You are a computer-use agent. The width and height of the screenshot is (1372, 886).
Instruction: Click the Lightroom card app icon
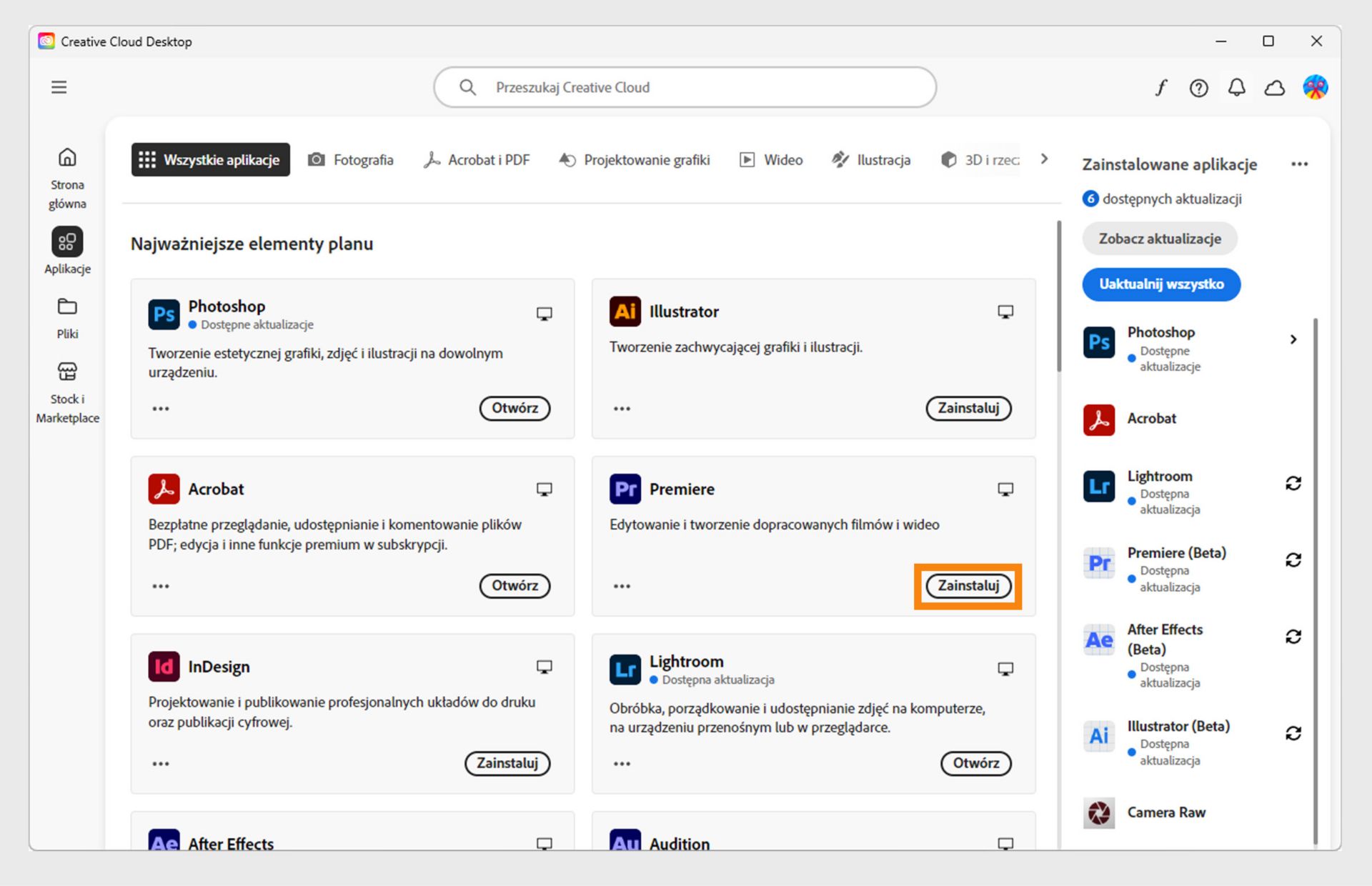(625, 670)
